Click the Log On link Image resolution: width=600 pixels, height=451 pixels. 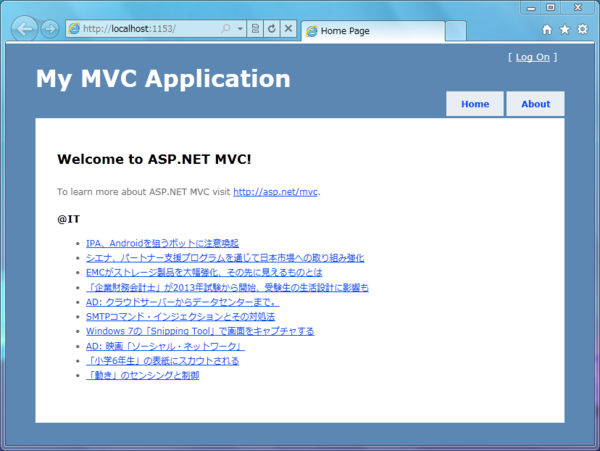click(x=532, y=57)
